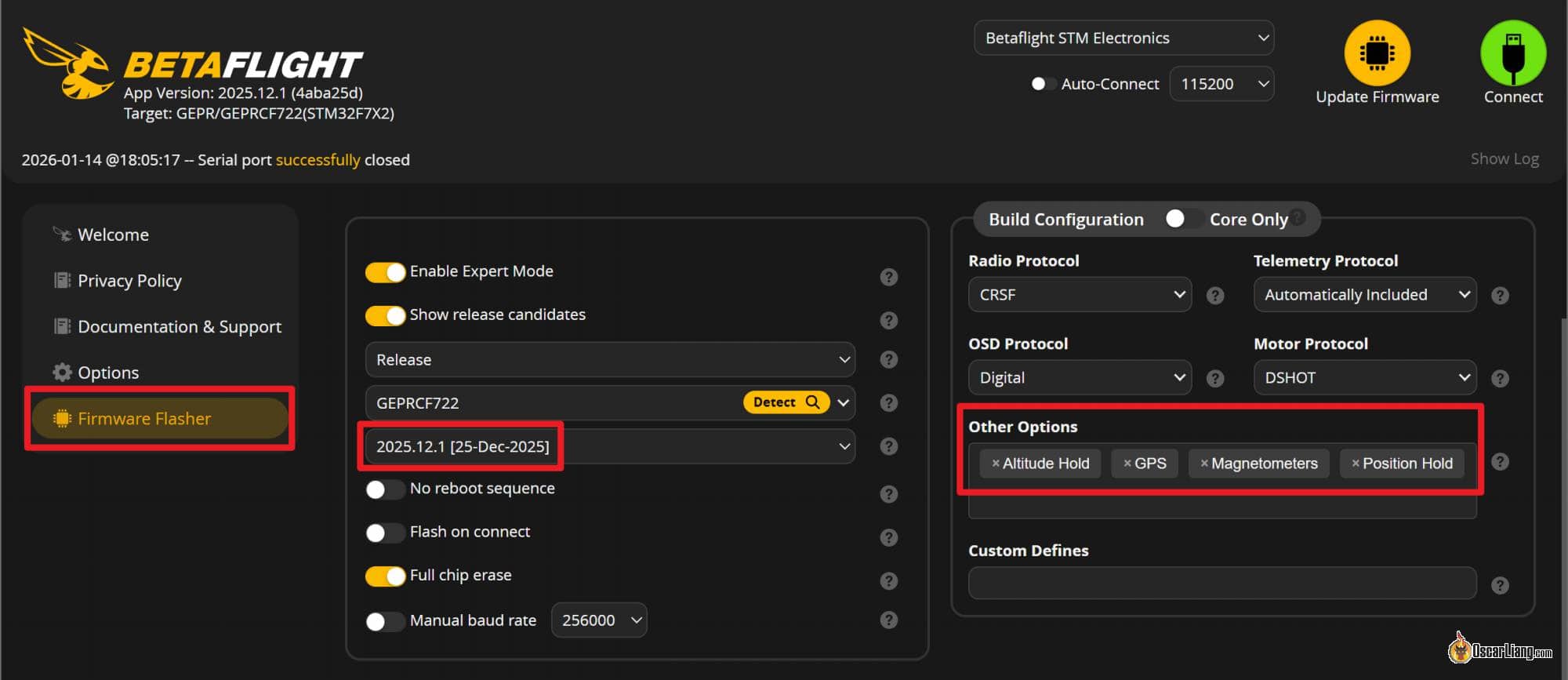
Task: Open the Betaflight STM Electronics port dropdown
Action: click(x=1123, y=38)
